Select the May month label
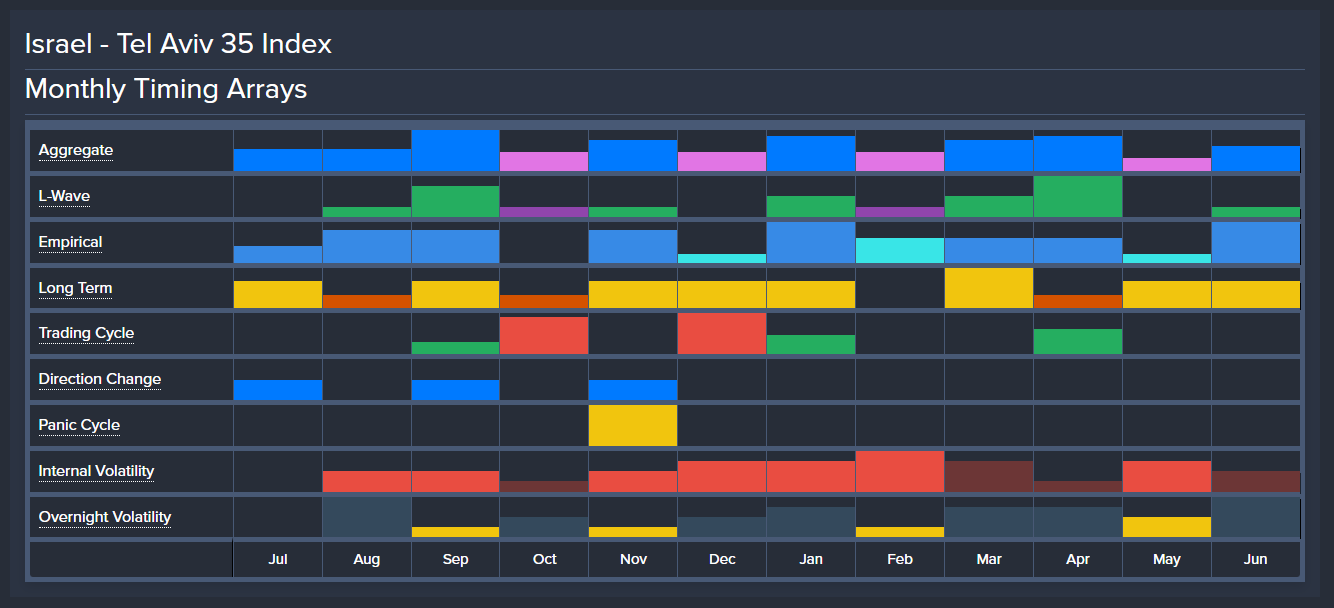 pos(1167,559)
